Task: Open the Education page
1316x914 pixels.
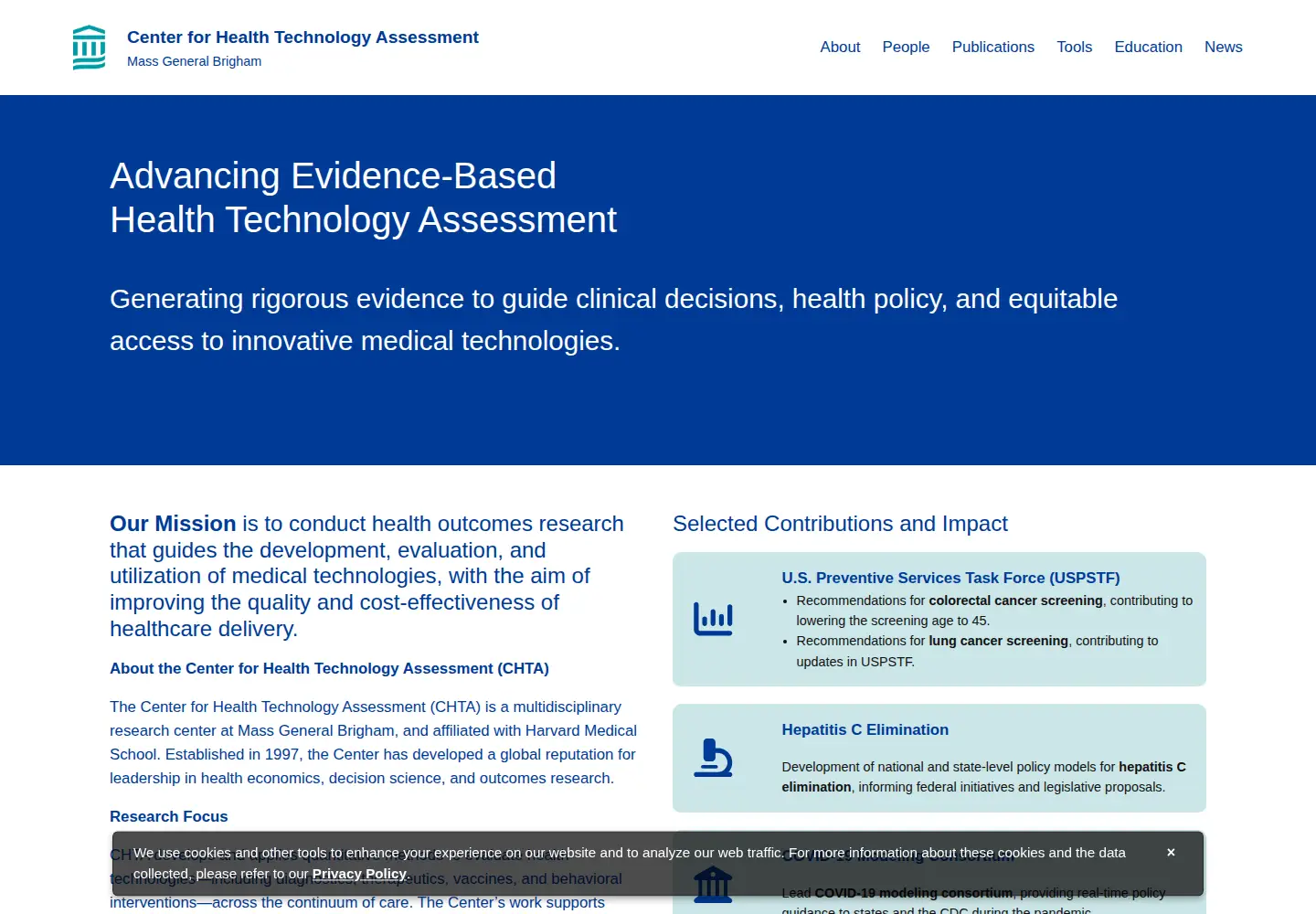Action: click(x=1148, y=47)
